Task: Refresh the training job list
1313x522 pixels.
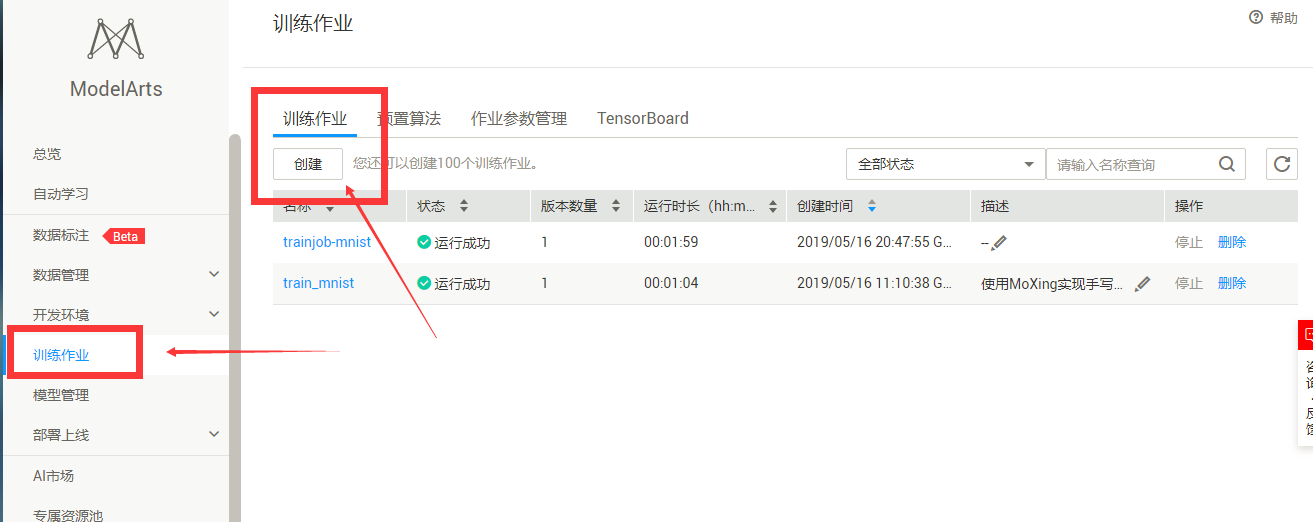Action: (x=1282, y=164)
